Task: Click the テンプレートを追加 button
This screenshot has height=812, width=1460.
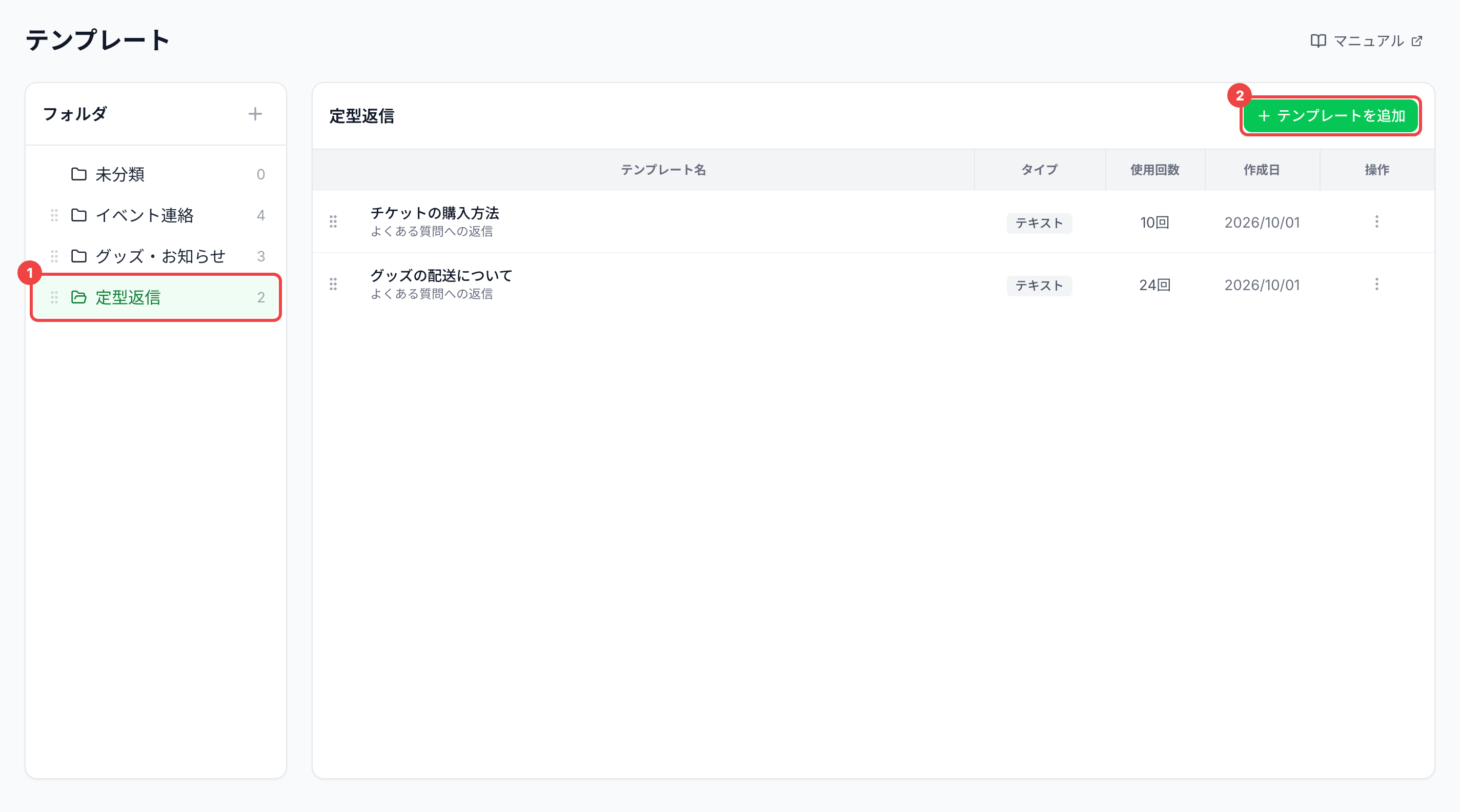Action: pos(1330,115)
